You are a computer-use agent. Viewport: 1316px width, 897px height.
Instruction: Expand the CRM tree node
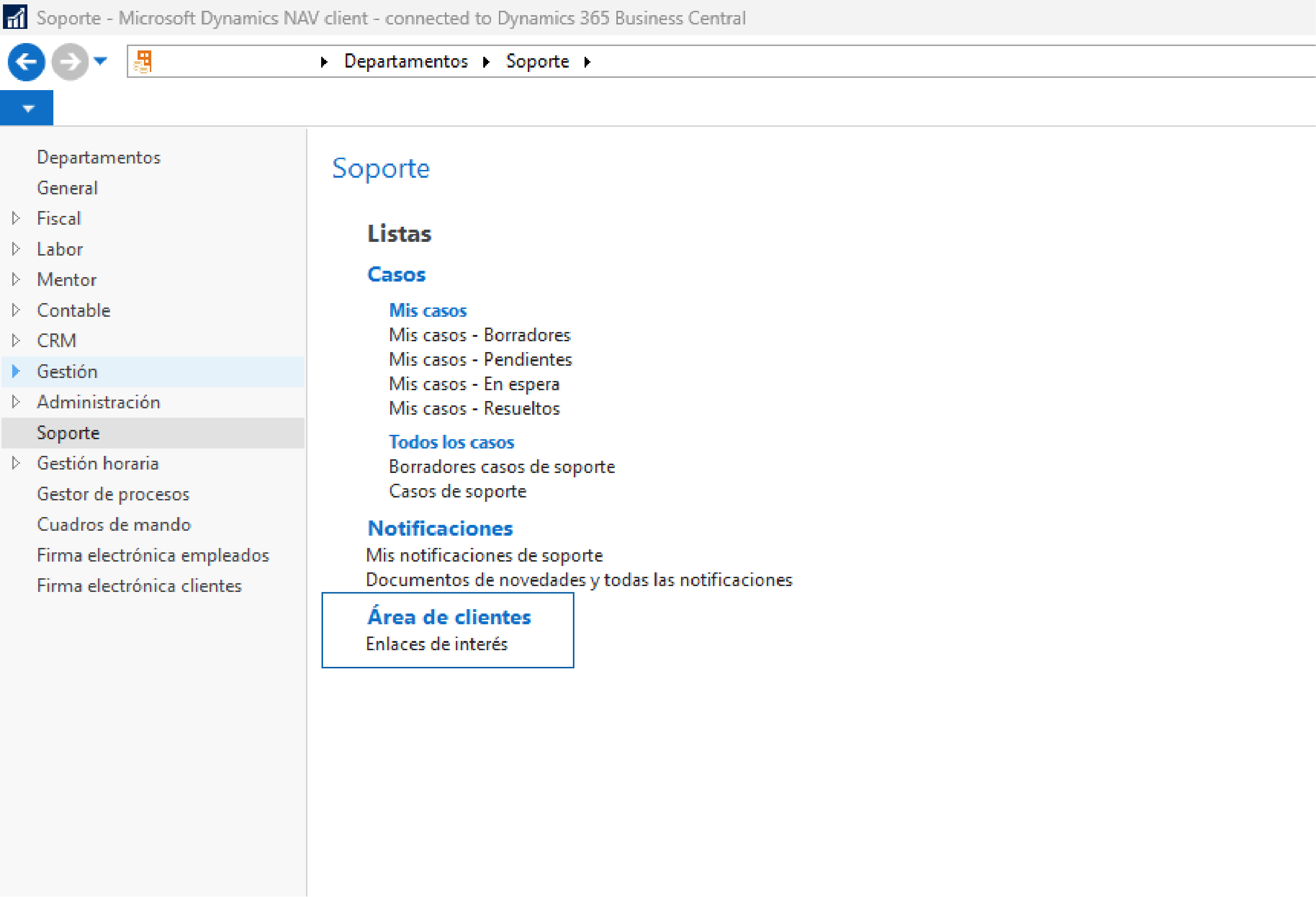(x=16, y=340)
